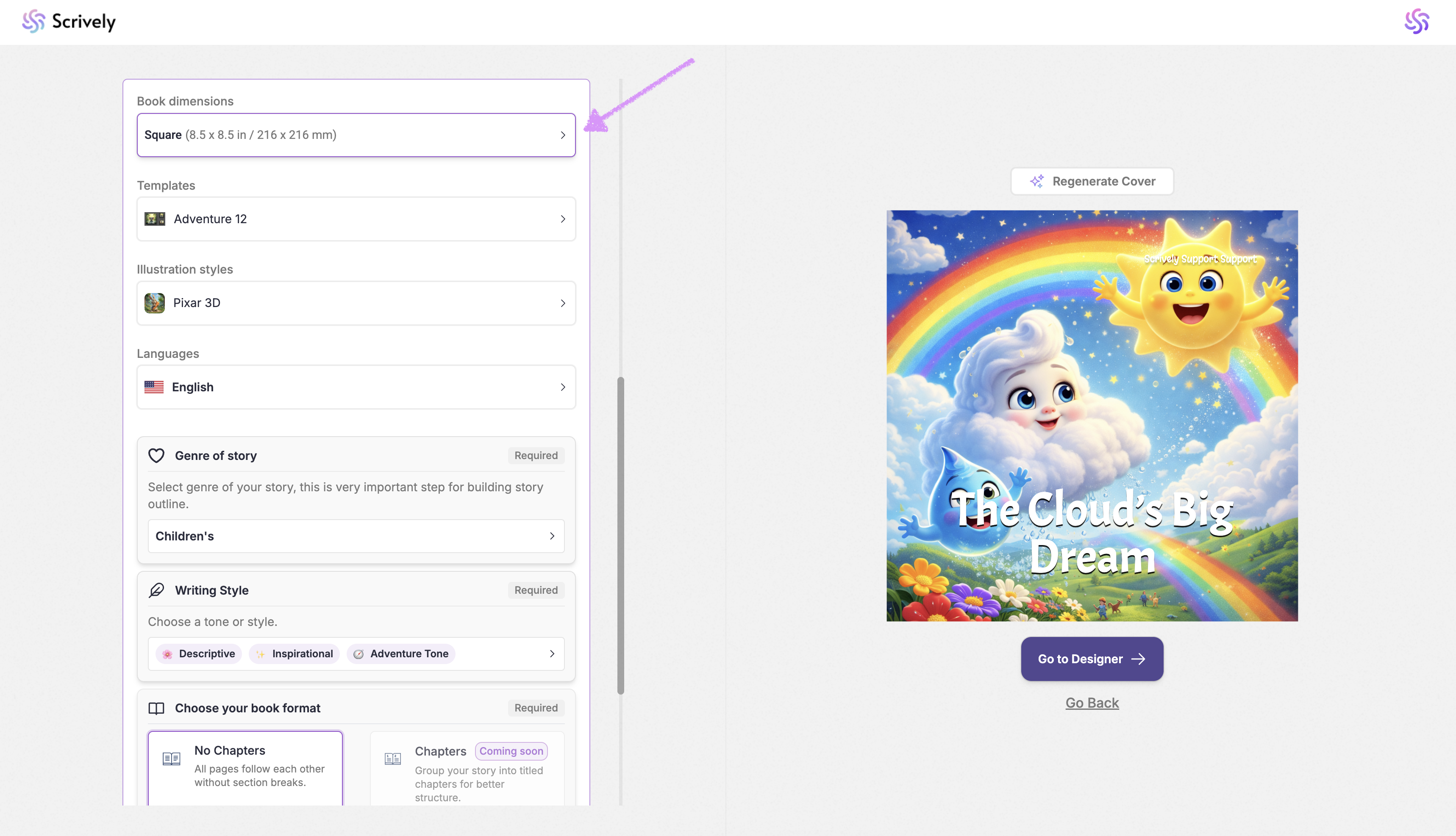The width and height of the screenshot is (1456, 836).
Task: Click the Pixar 3D style thumbnail icon
Action: tap(155, 302)
